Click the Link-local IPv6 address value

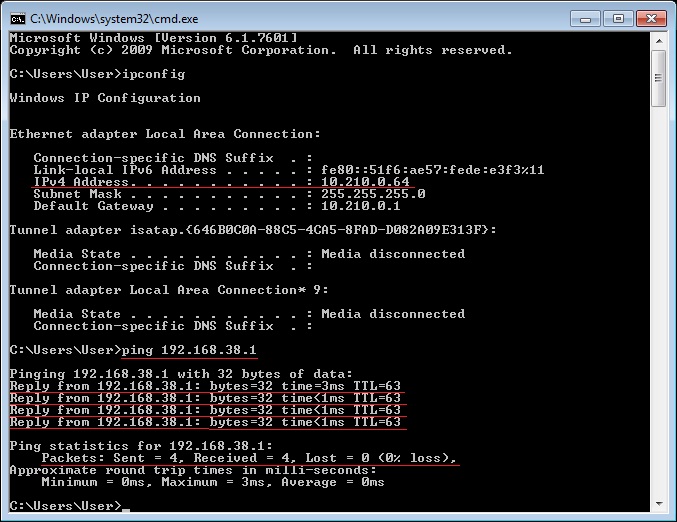coord(432,170)
